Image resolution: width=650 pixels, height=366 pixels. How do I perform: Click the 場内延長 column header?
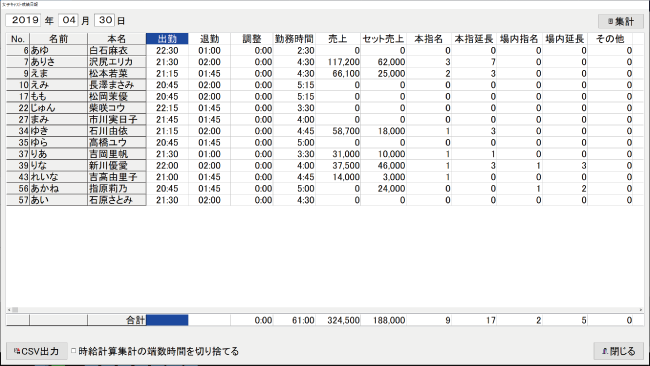(x=565, y=39)
